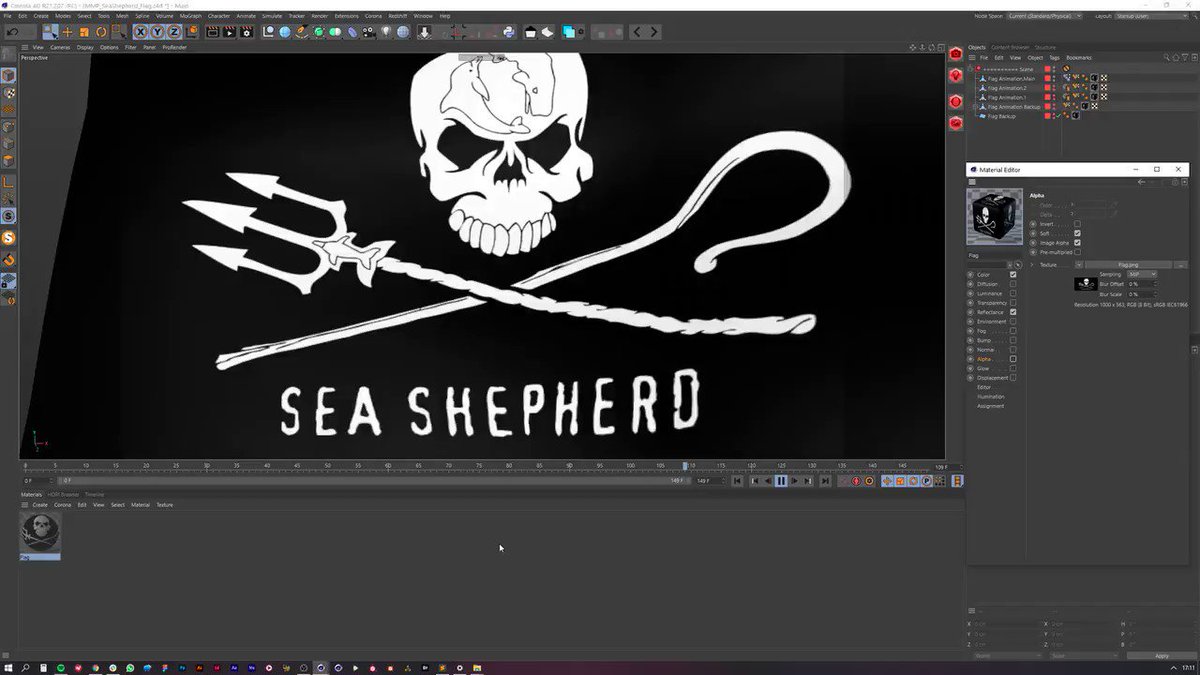Select Flag Animation.2 object
This screenshot has height=675, width=1200.
click(x=1008, y=88)
